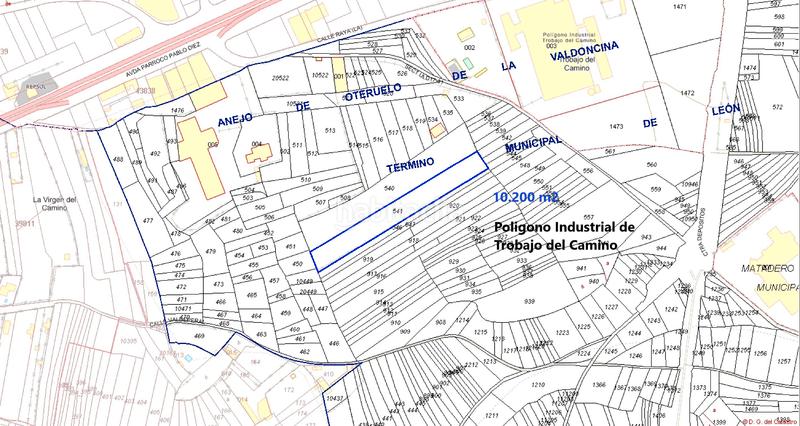Select parcel 939
Image resolution: width=800 pixels, height=426 pixels.
(529, 300)
